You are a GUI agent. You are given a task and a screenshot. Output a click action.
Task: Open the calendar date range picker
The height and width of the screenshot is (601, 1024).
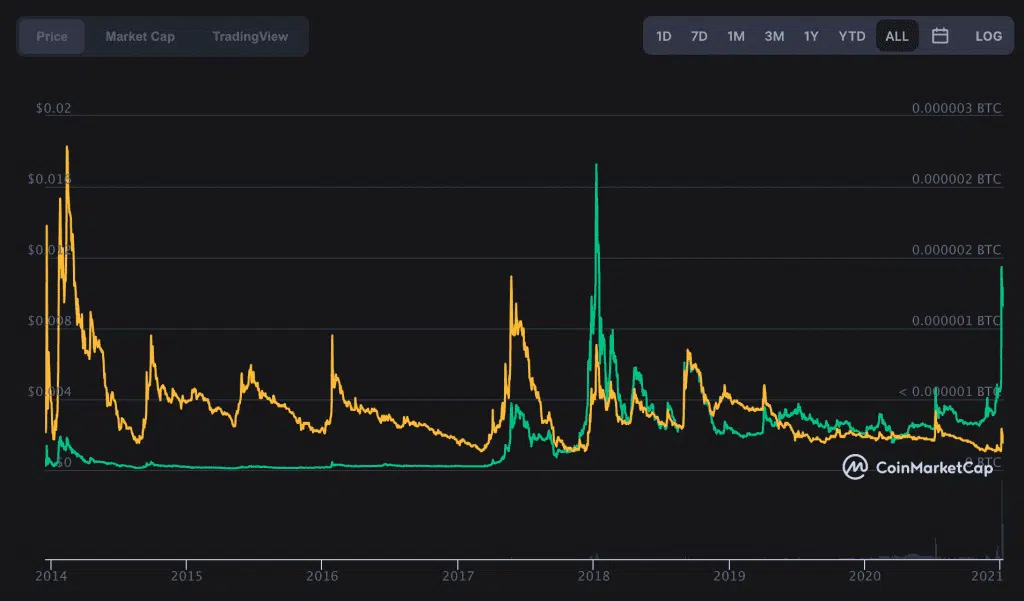click(x=940, y=36)
